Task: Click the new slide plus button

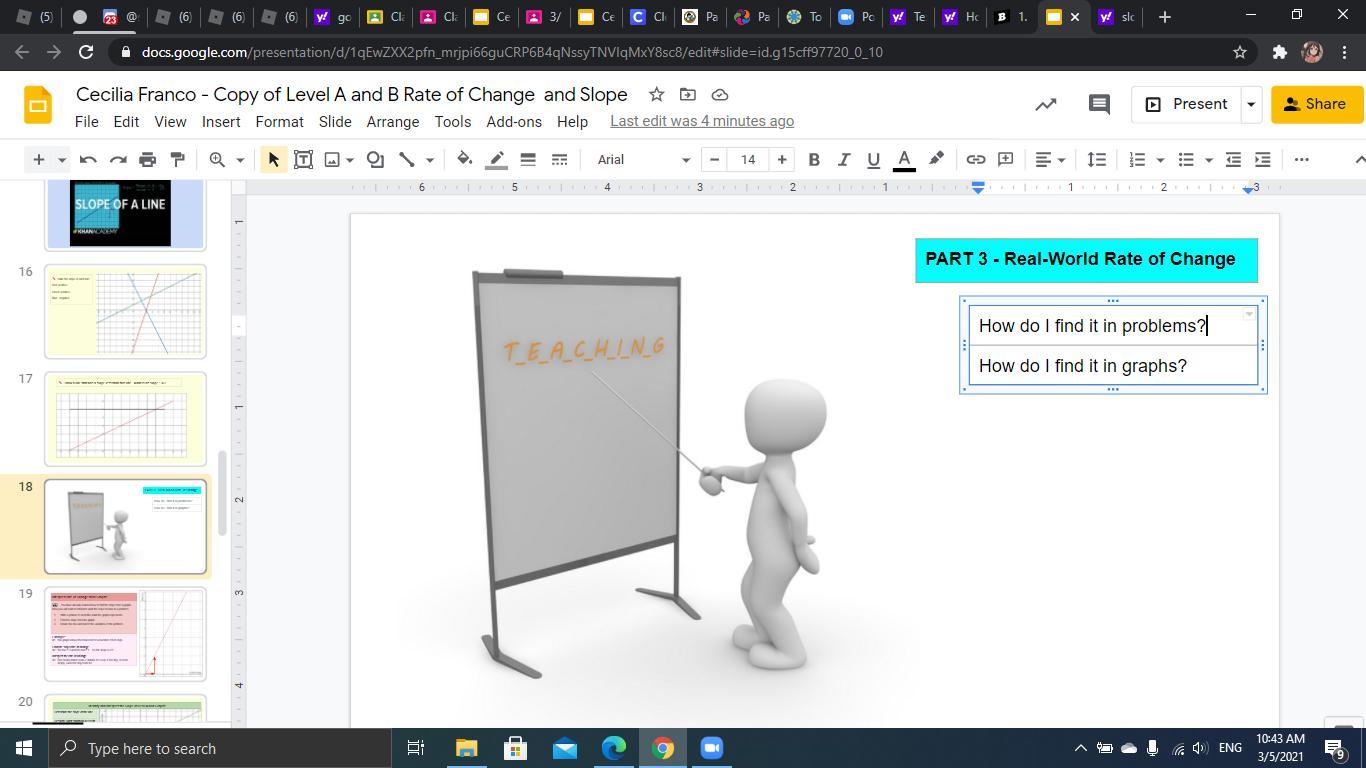Action: click(38, 160)
